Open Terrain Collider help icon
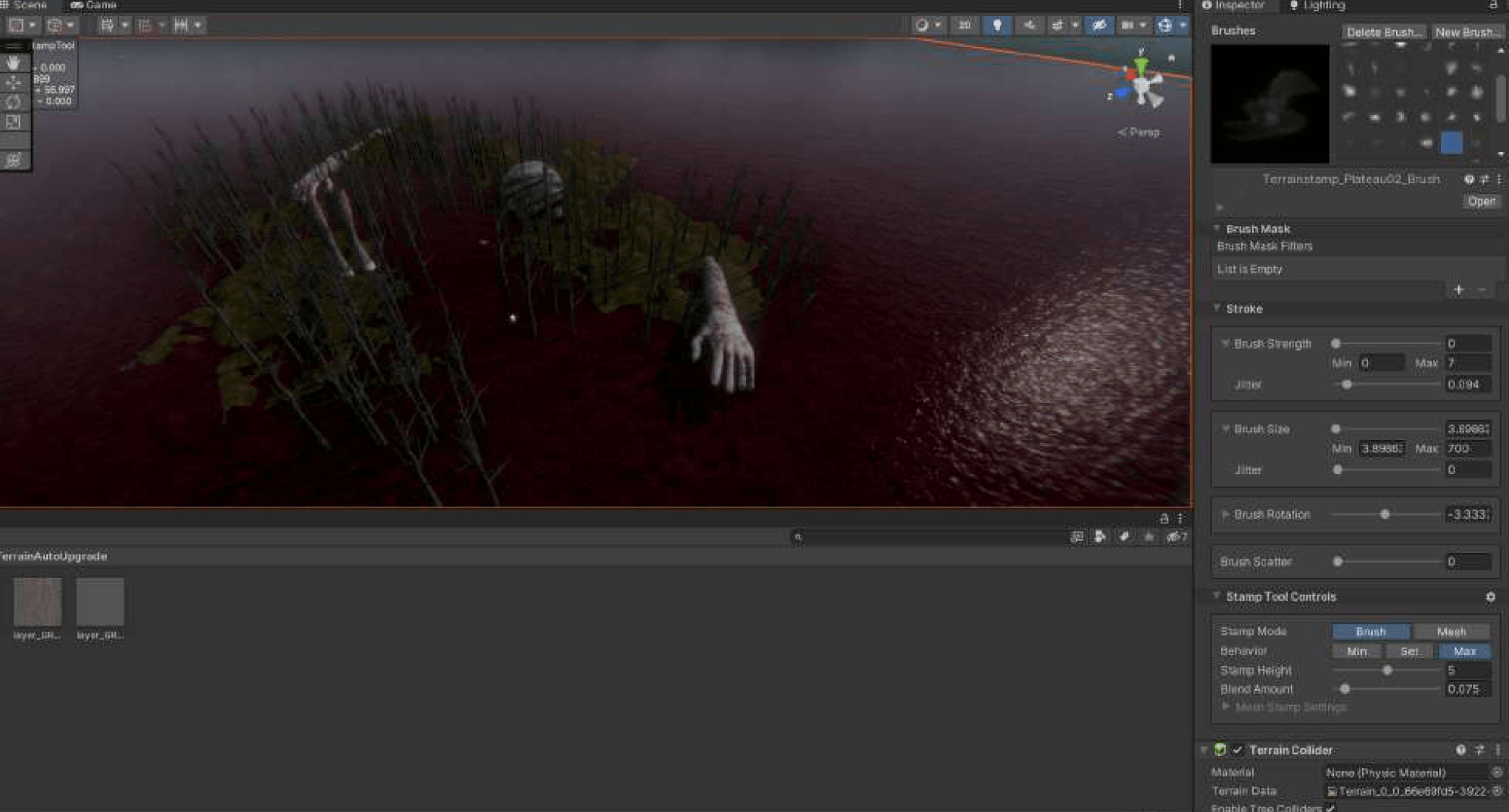The image size is (1509, 812). click(x=1461, y=750)
